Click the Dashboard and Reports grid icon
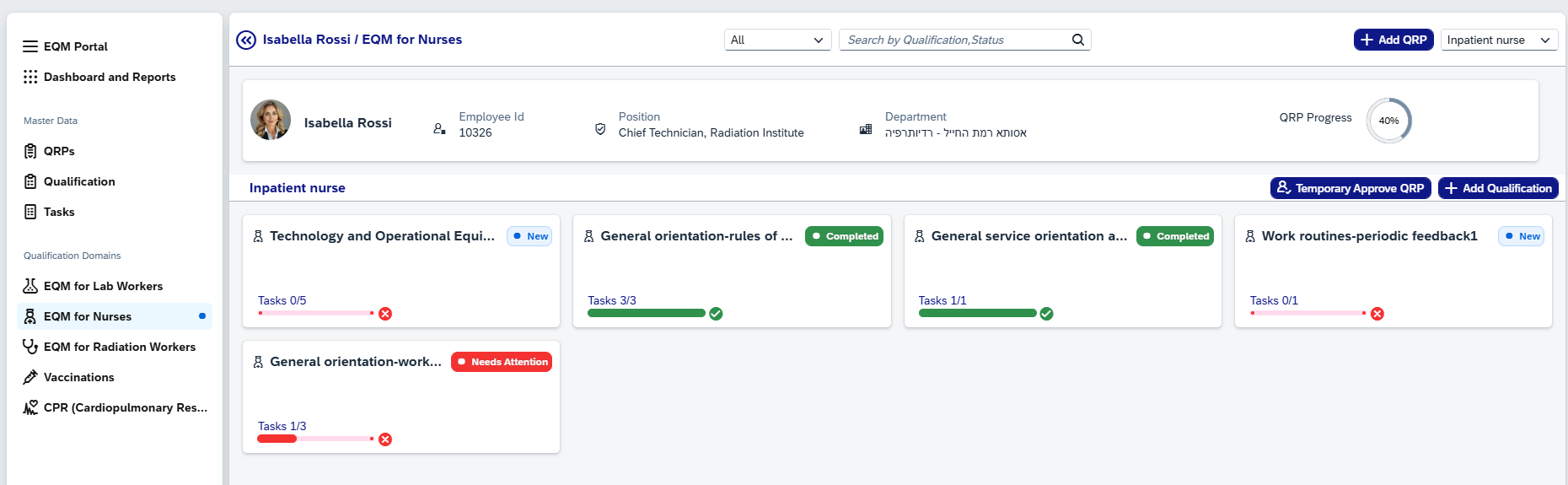 click(x=30, y=77)
